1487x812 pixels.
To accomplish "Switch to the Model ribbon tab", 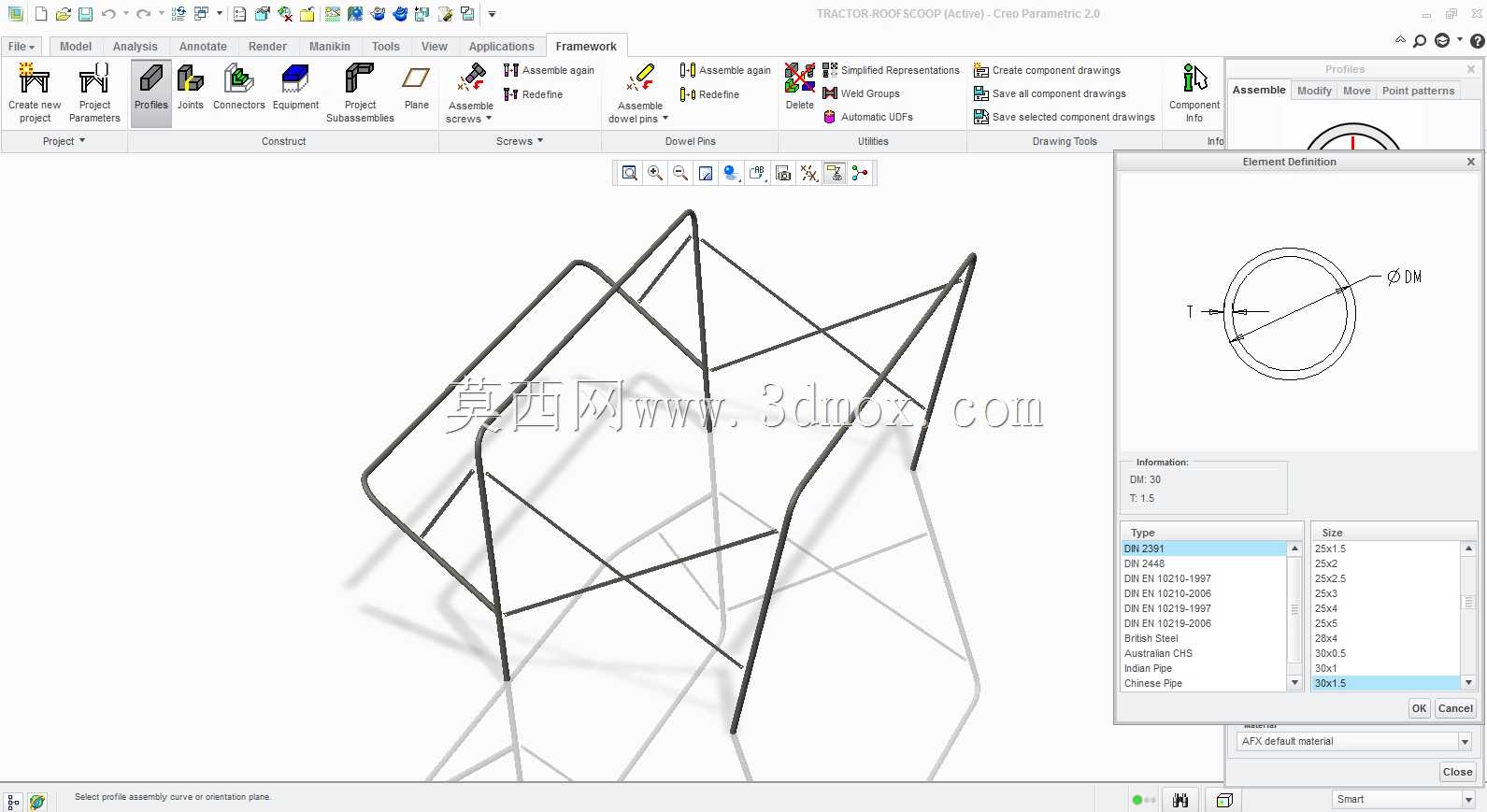I will tap(76, 47).
